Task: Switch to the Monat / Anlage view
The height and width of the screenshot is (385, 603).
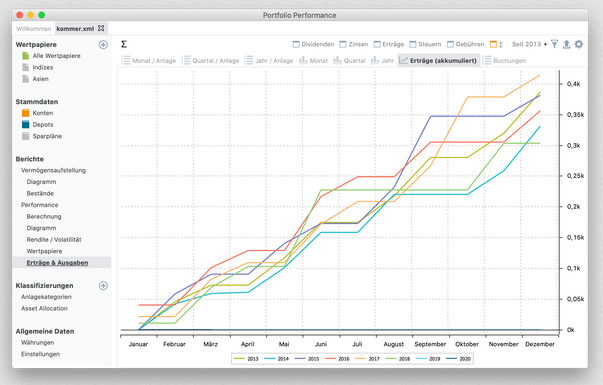Action: pyautogui.click(x=148, y=60)
